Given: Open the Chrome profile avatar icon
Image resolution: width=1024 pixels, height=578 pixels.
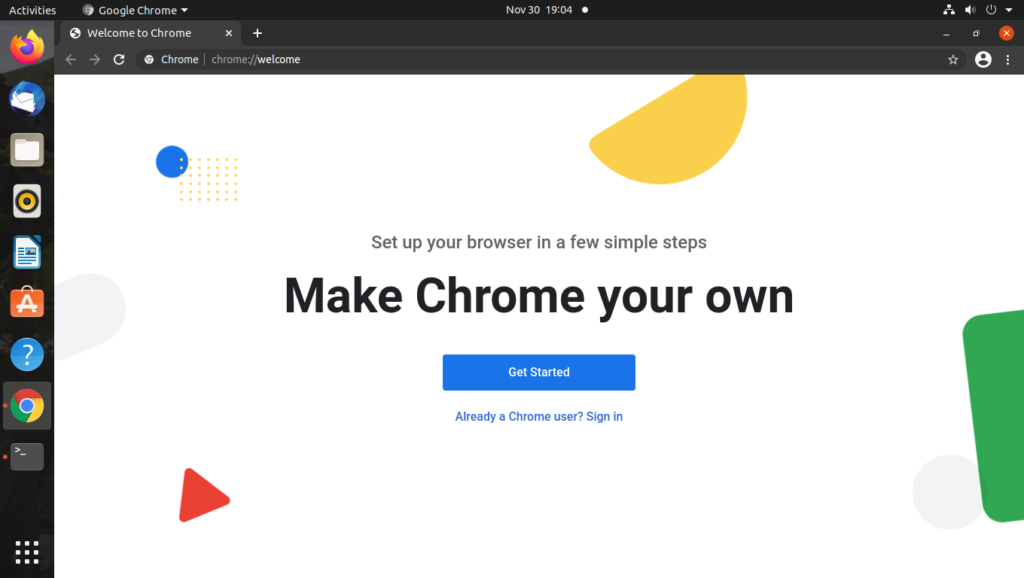Looking at the screenshot, I should tap(983, 60).
